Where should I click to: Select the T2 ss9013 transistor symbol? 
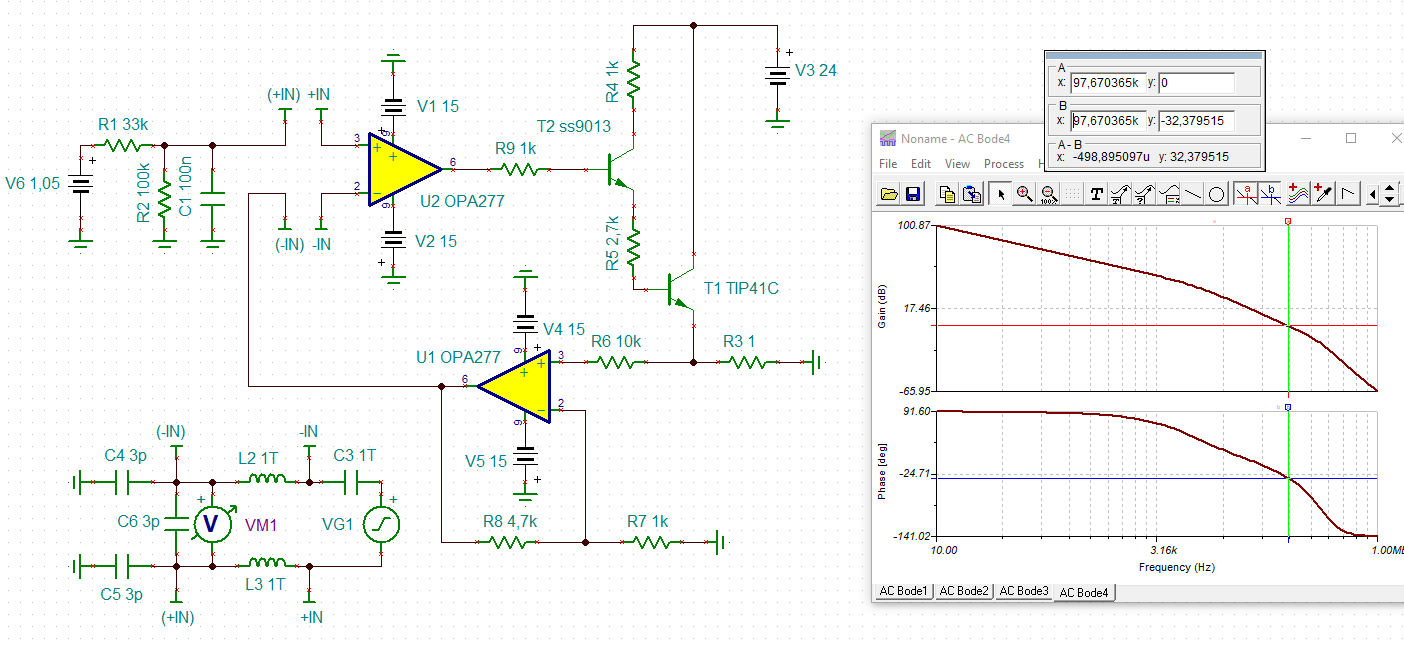coord(620,170)
